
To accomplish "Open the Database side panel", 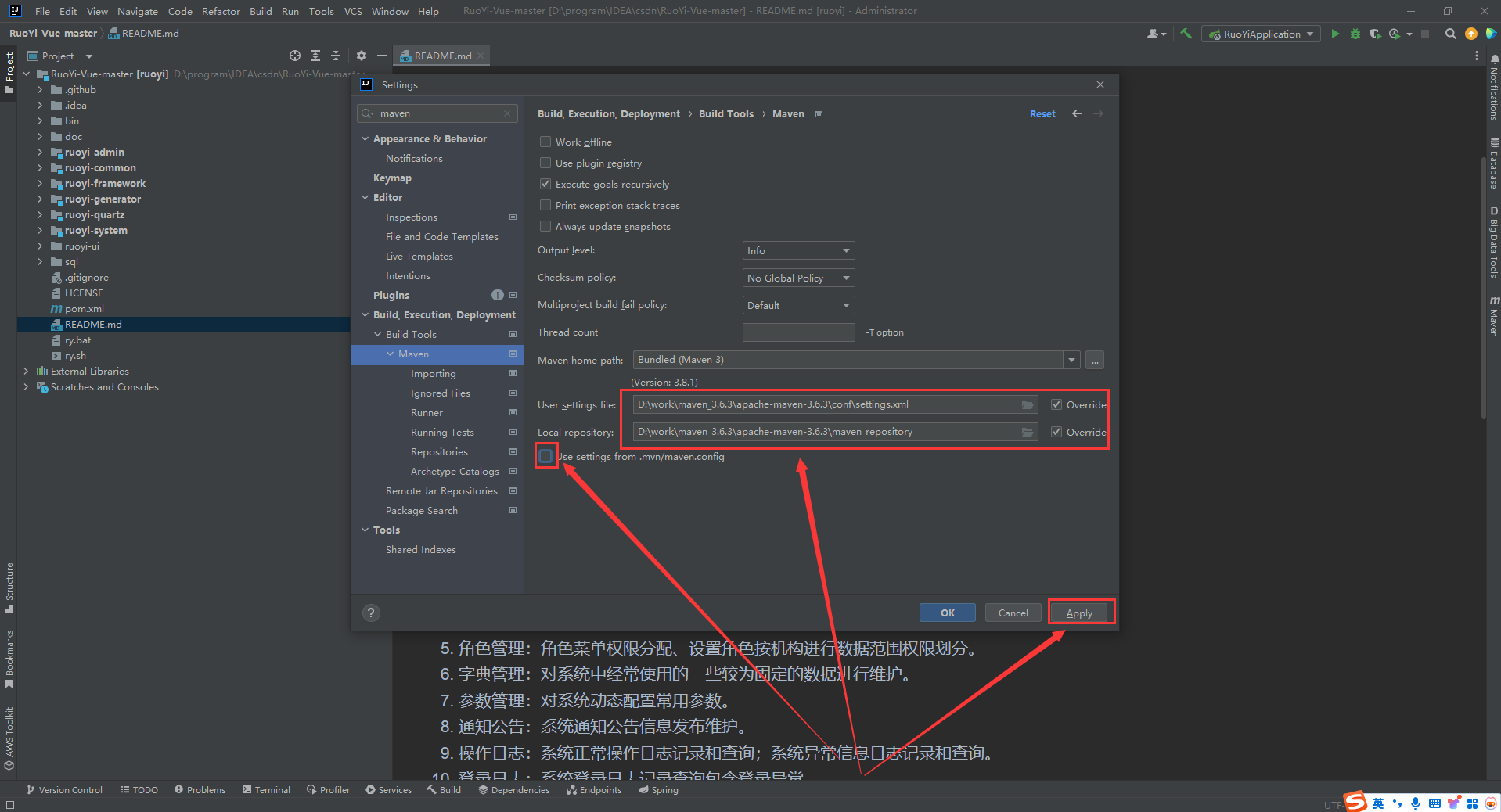I will tap(1494, 163).
